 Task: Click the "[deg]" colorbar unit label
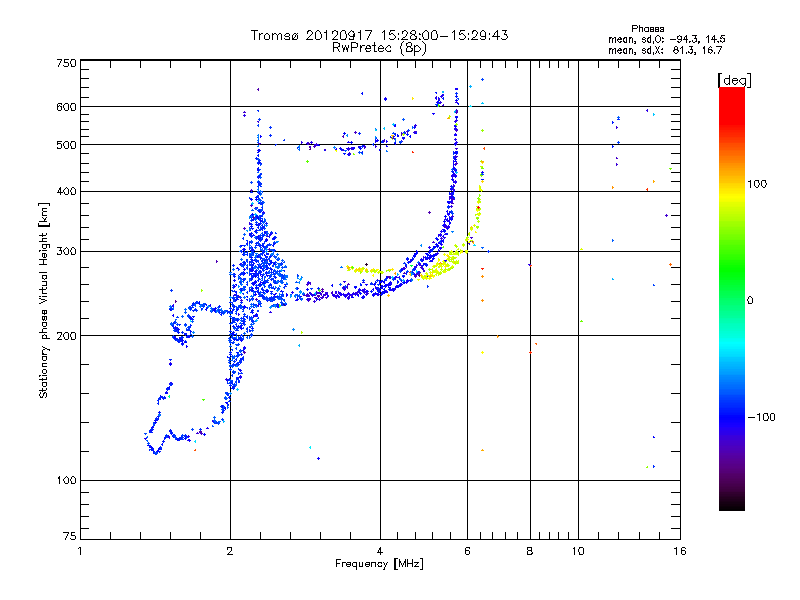pos(734,80)
